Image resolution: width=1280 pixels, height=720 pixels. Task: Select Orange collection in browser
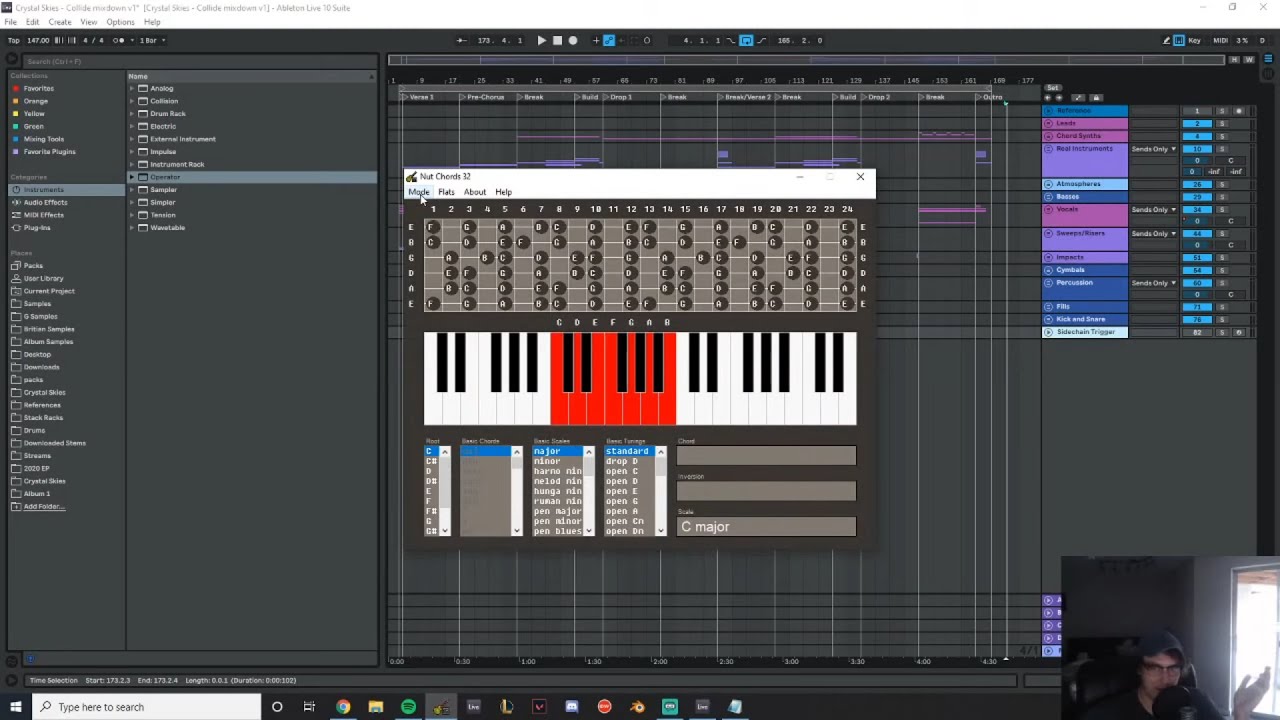(35, 101)
